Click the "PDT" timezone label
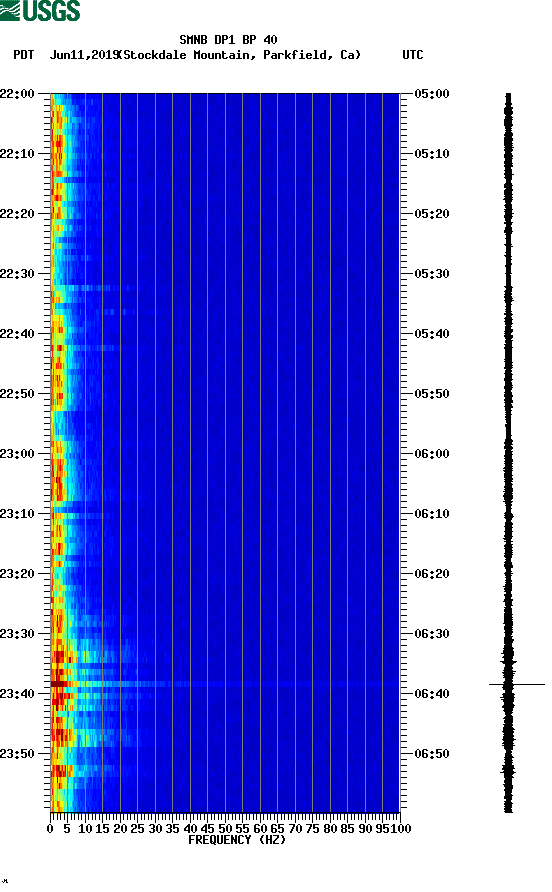This screenshot has height=892, width=552. pos(23,55)
